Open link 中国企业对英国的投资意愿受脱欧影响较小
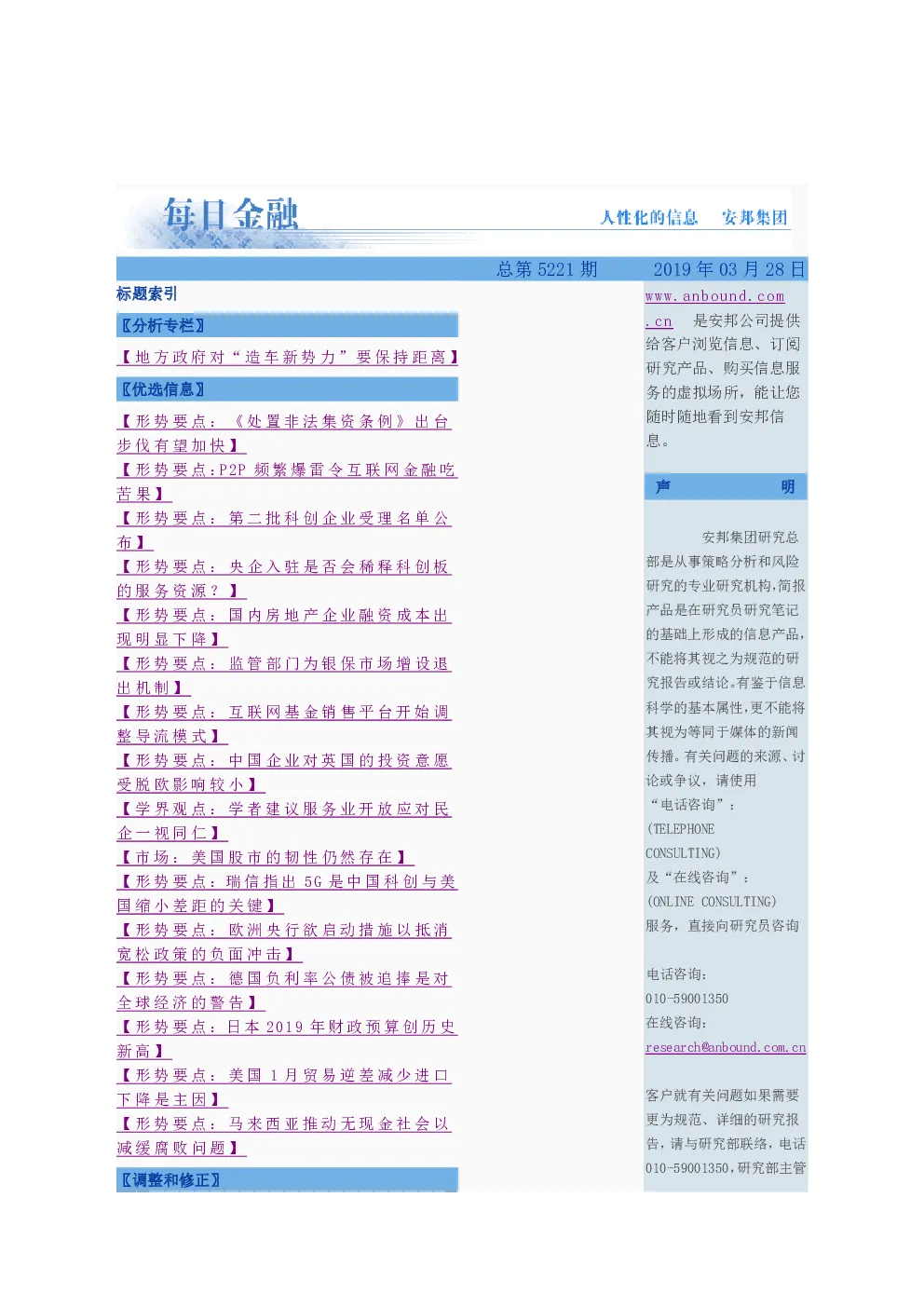Image resolution: width=924 pixels, height=1307 pixels. pyautogui.click(x=284, y=773)
